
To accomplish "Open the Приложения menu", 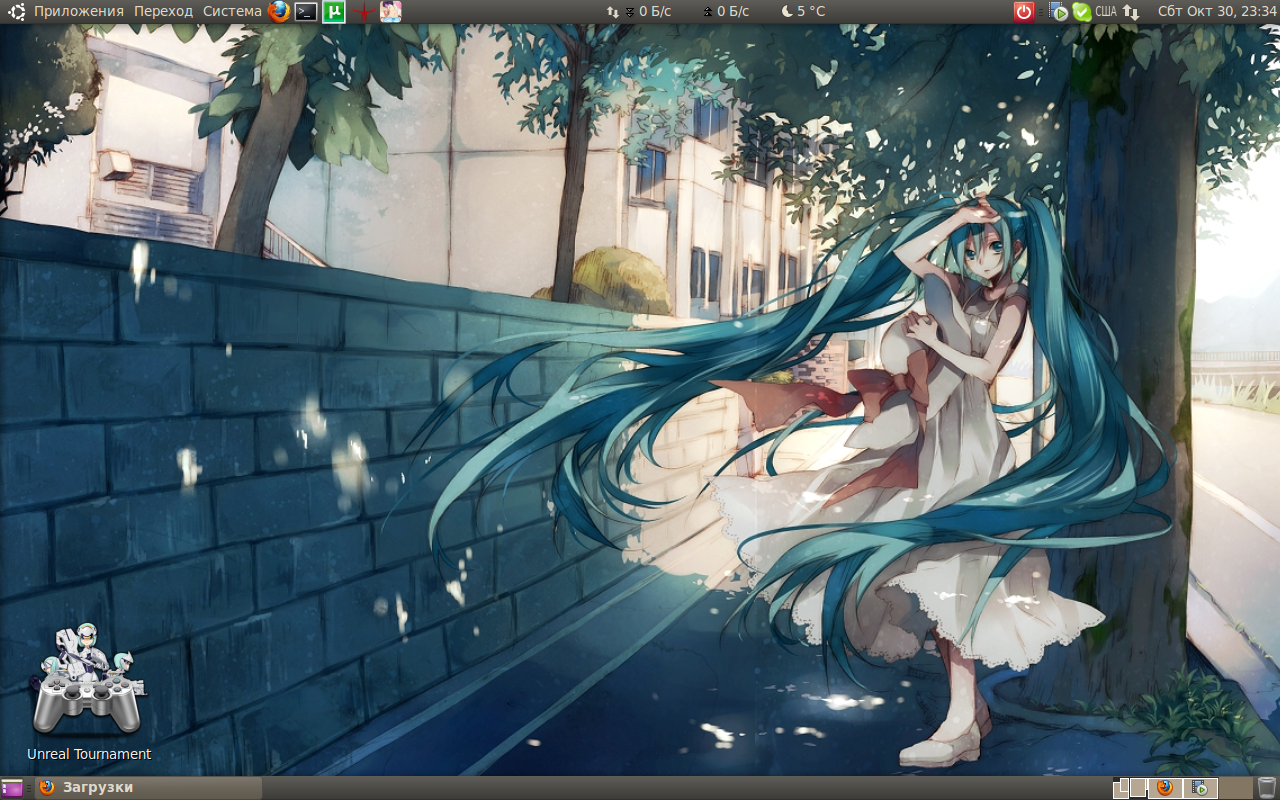I will coord(79,11).
